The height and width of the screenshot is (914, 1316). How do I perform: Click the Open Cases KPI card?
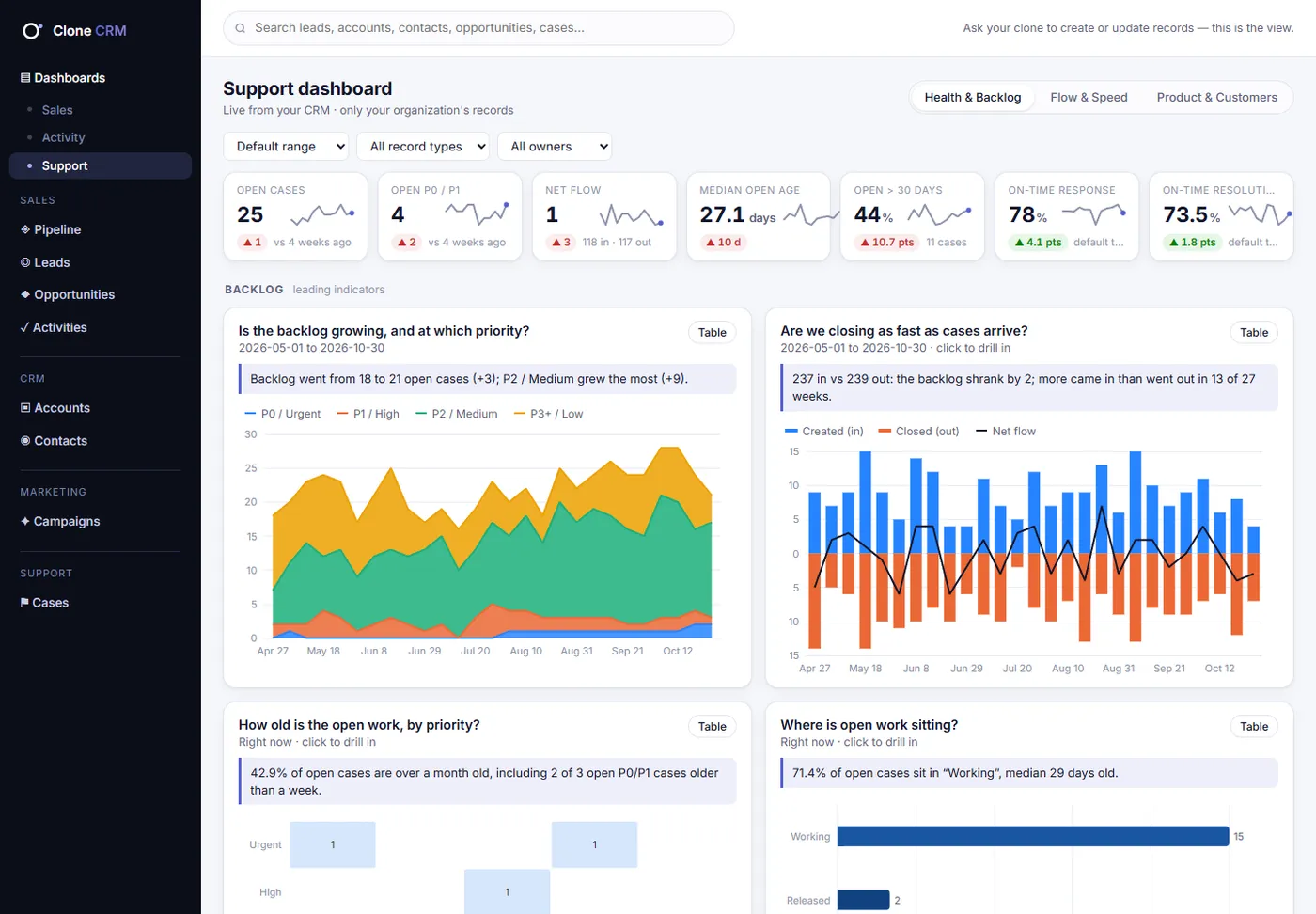[x=295, y=216]
